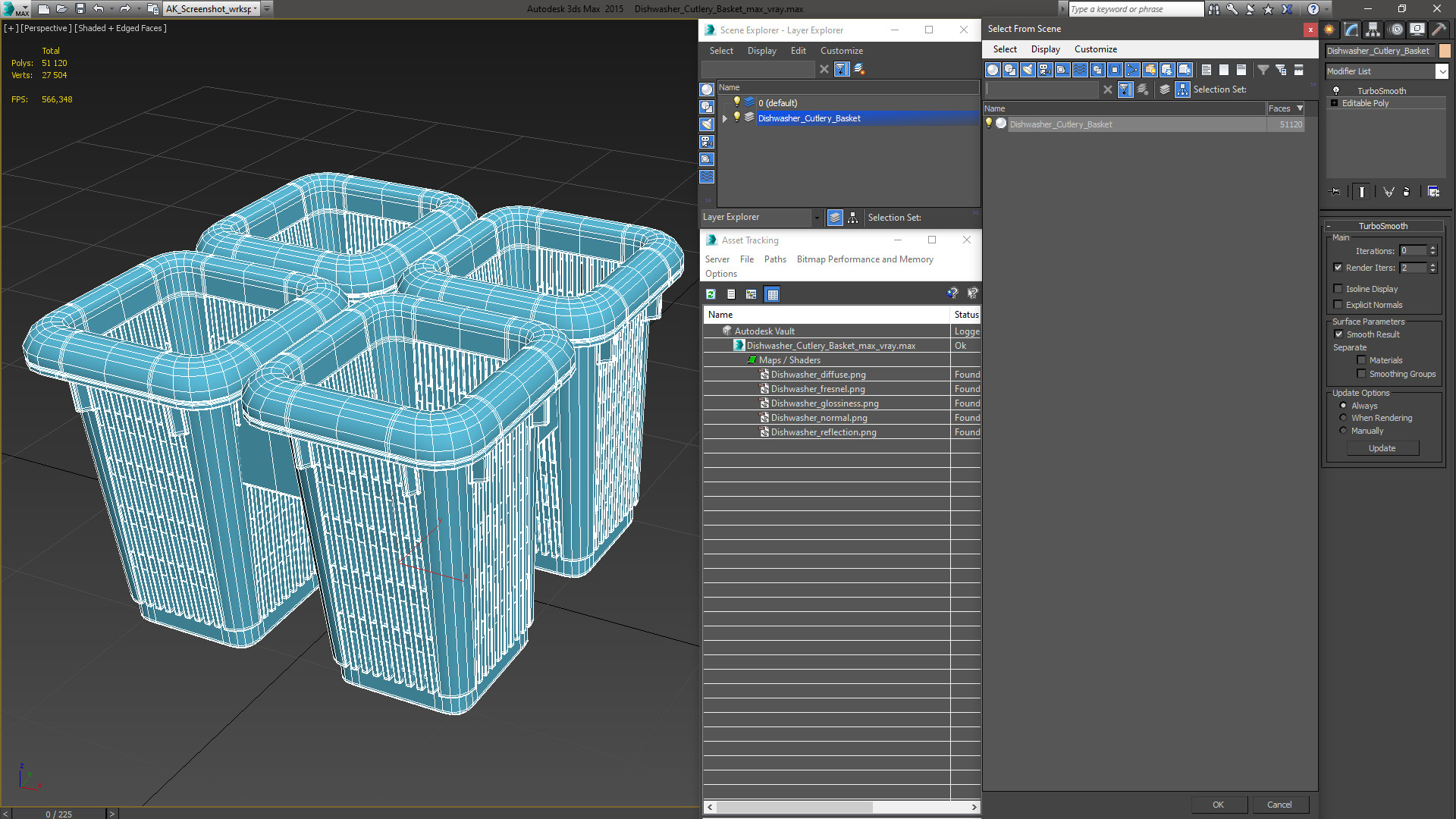The height and width of the screenshot is (819, 1456).
Task: Expand Dishwasher_Cutlery_Basket layer in Layer Explorer
Action: coord(725,118)
